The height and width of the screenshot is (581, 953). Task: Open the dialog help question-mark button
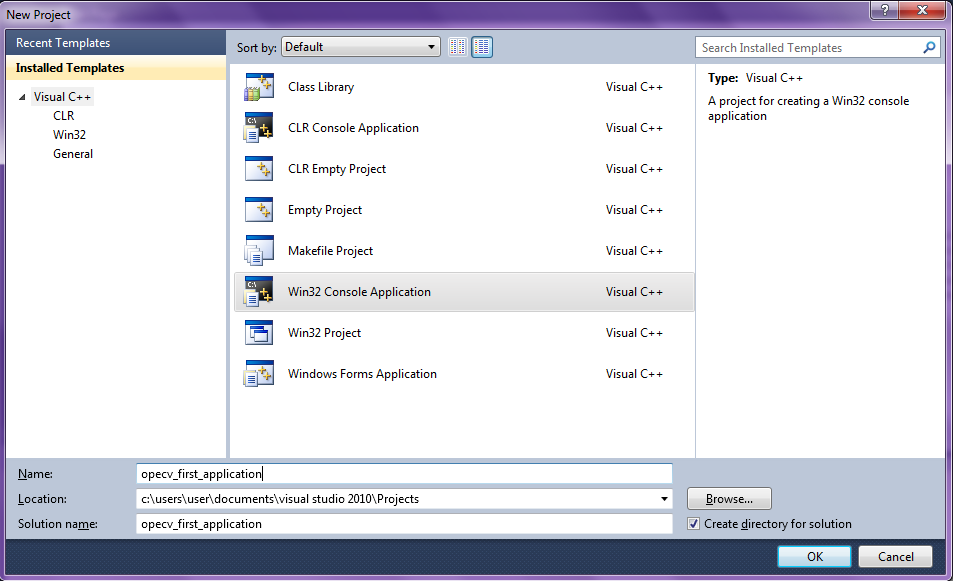(884, 10)
